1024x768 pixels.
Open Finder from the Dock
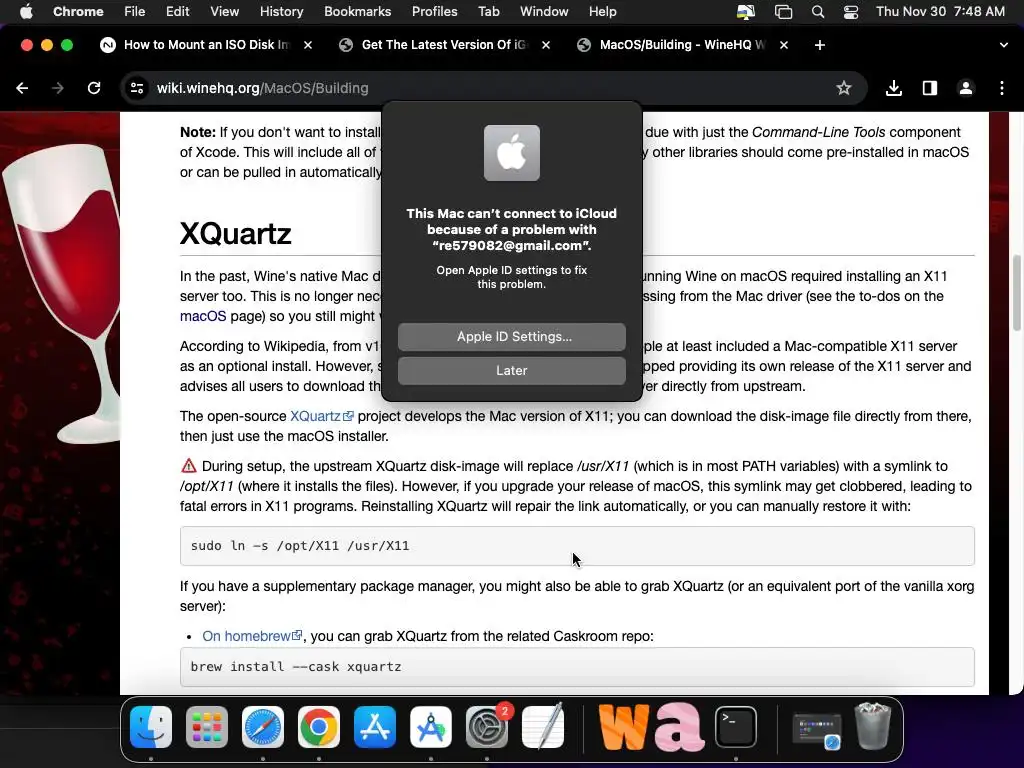[x=151, y=727]
